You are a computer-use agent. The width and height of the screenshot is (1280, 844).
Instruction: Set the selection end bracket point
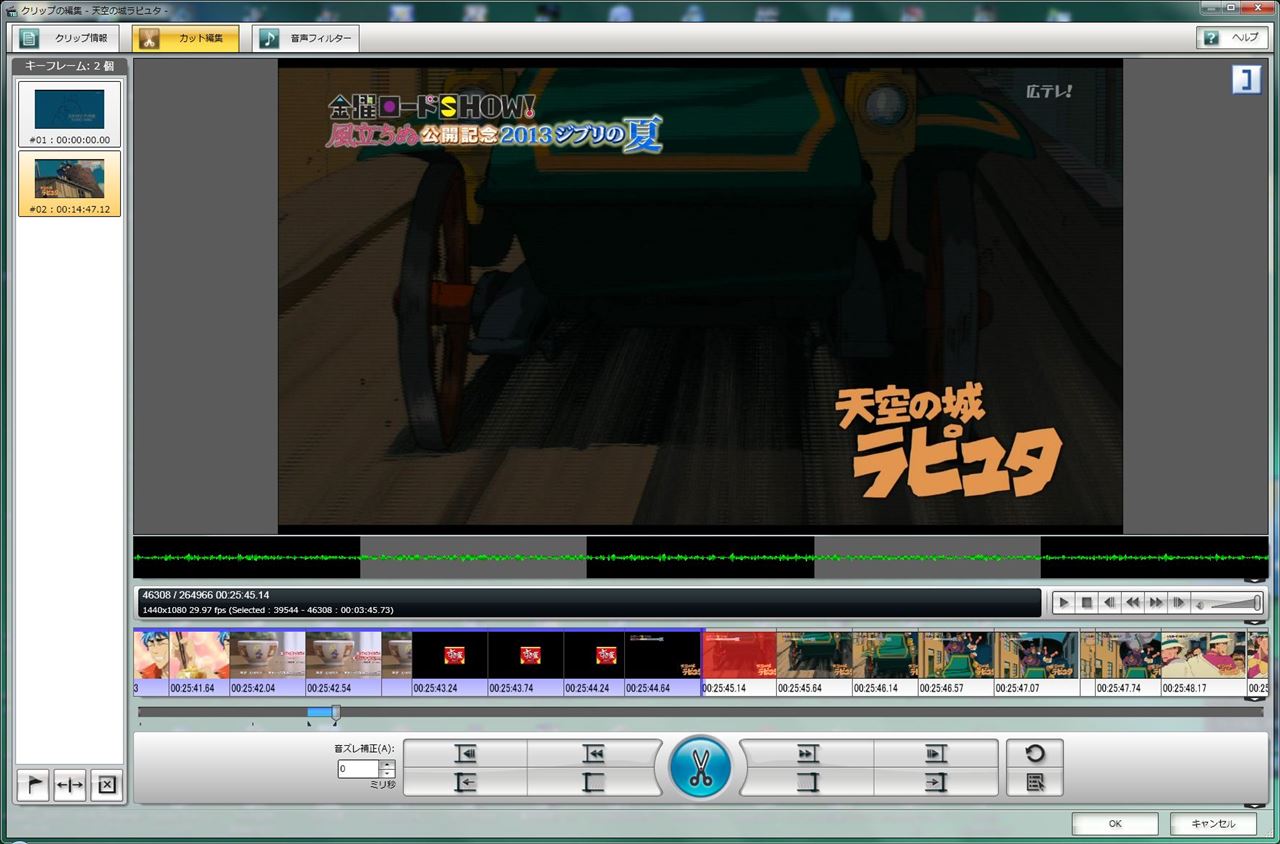807,783
